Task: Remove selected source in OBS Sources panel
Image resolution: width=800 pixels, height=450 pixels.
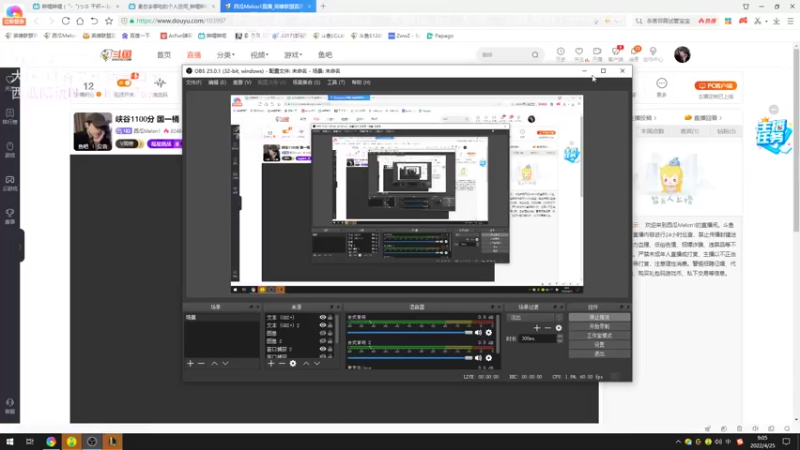Action: point(282,363)
